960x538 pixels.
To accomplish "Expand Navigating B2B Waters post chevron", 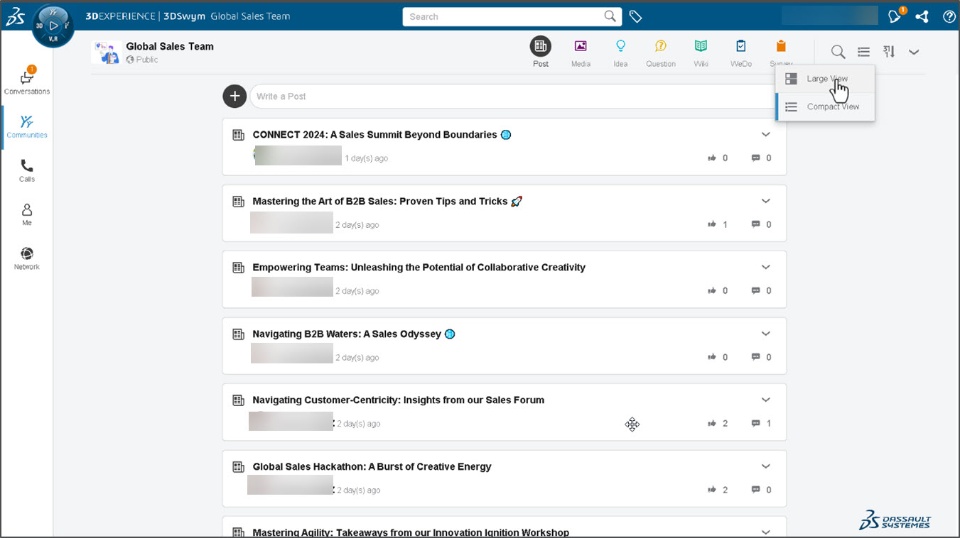I will 766,334.
